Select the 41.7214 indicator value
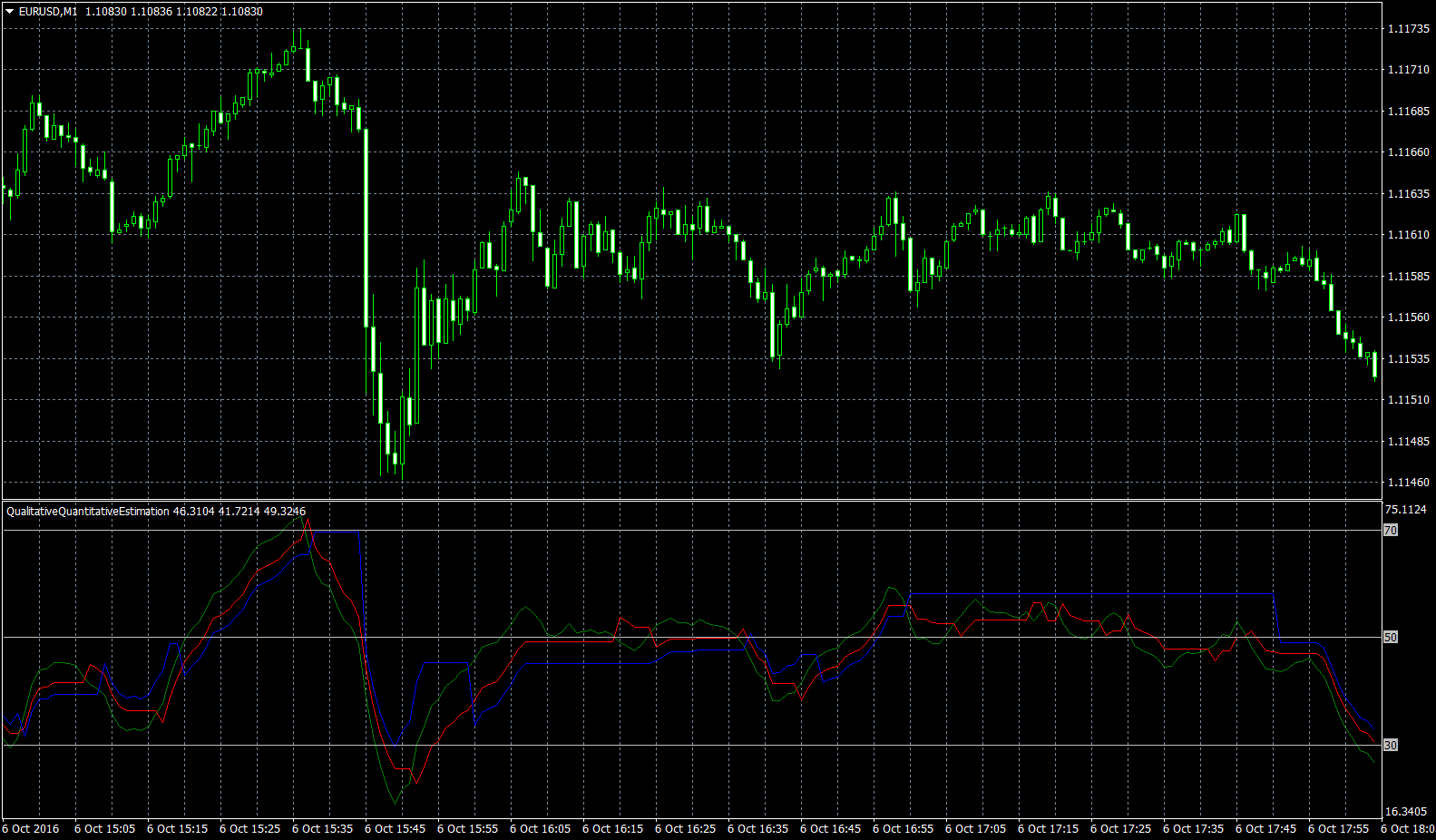The image size is (1436, 840). tap(239, 512)
